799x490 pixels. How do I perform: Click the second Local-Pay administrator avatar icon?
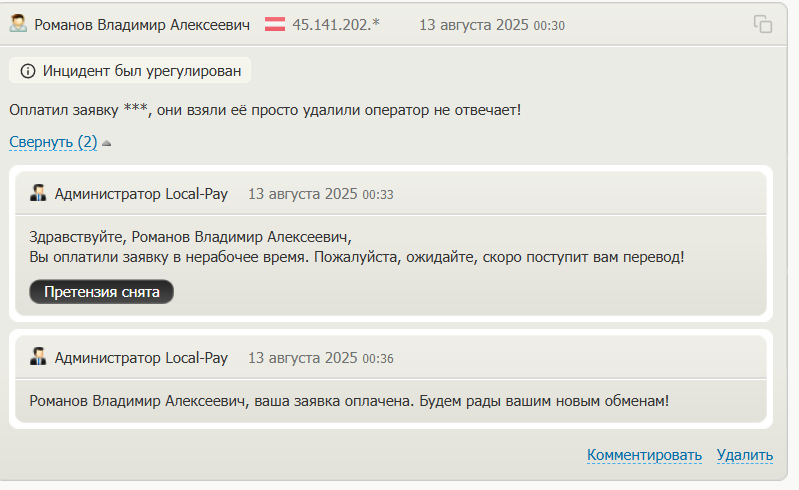39,357
